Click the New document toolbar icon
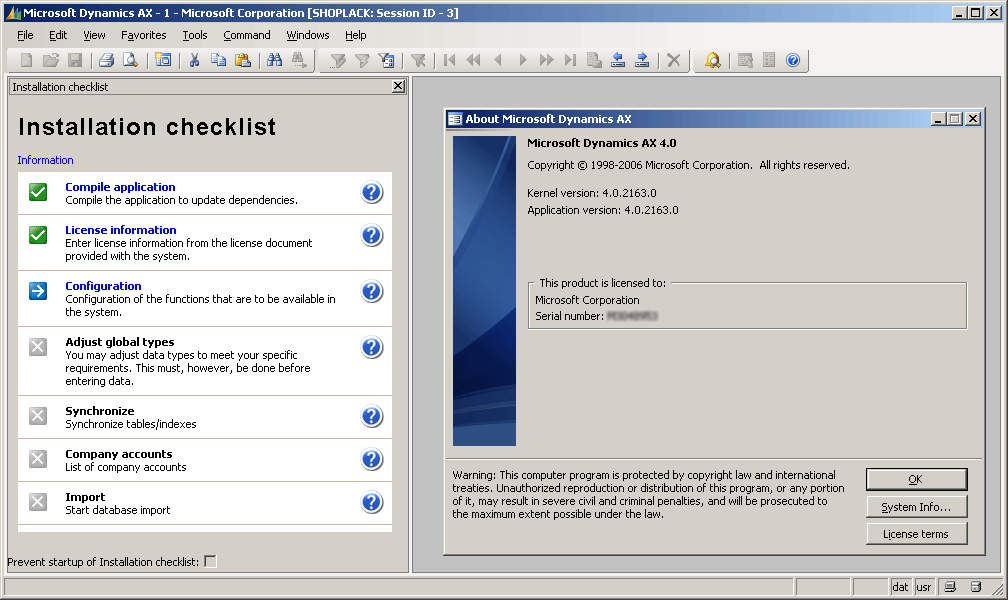This screenshot has height=600, width=1008. pyautogui.click(x=26, y=60)
